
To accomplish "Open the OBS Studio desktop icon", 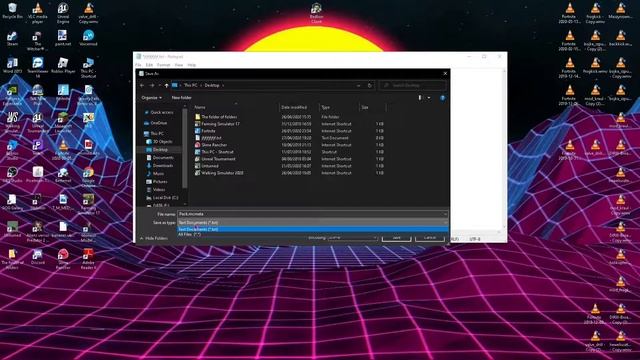I will (12, 175).
